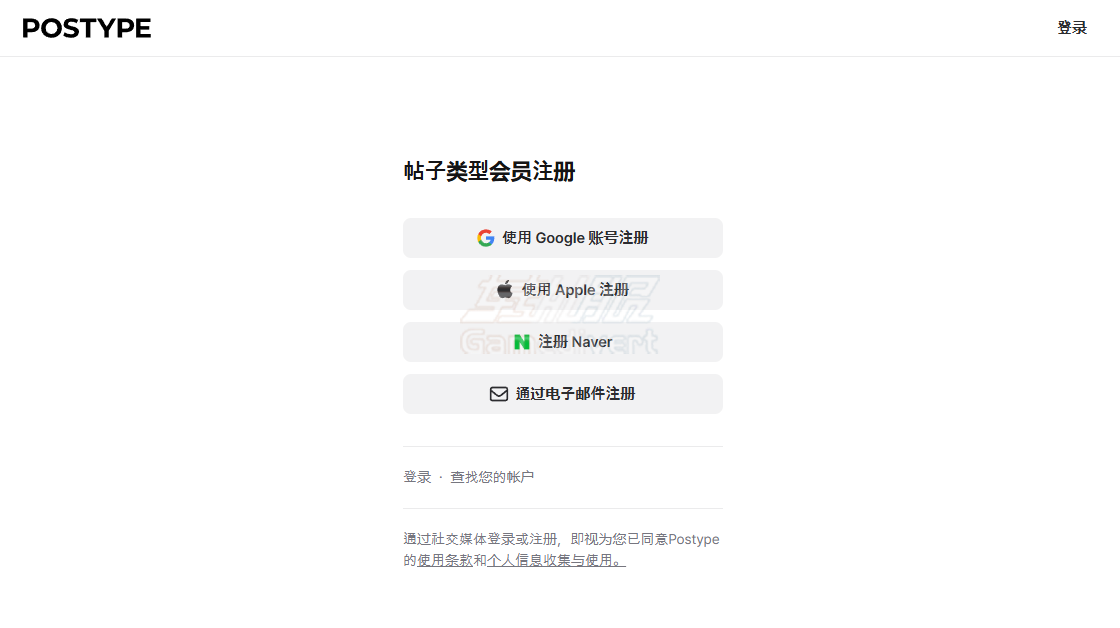The image size is (1120, 628).
Task: Sign up with Apple
Action: point(562,289)
